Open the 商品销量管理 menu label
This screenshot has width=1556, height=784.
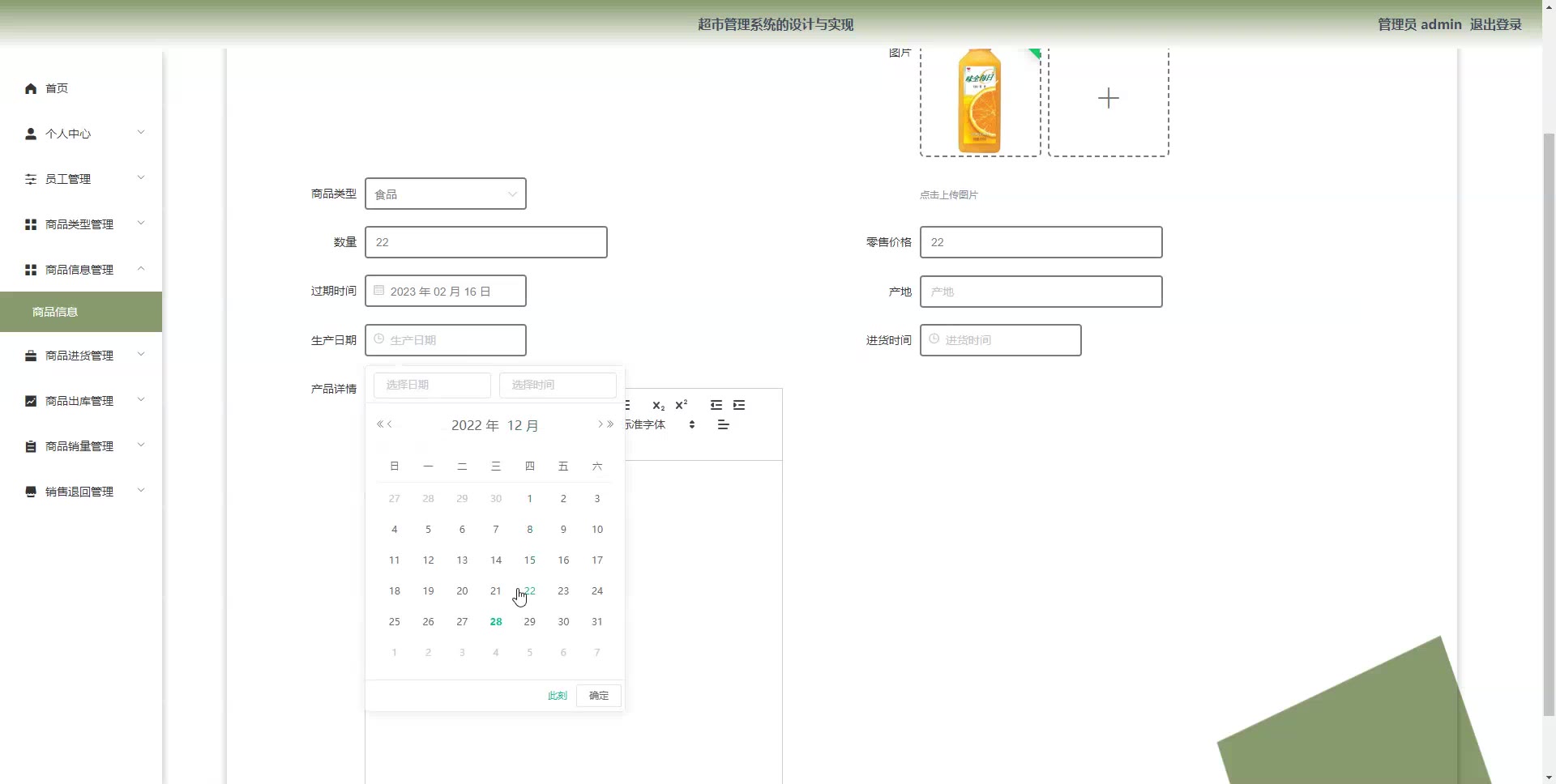[x=79, y=446]
